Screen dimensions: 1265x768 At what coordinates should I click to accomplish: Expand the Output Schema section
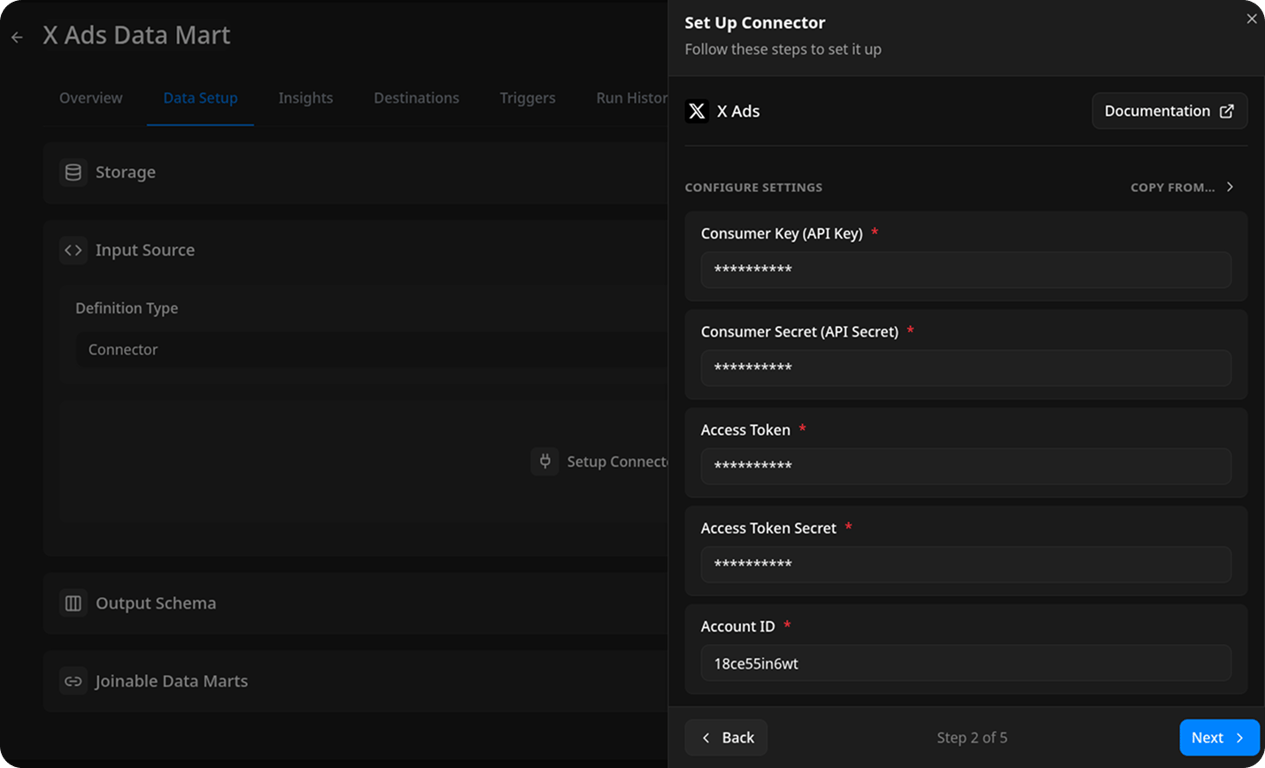[355, 603]
